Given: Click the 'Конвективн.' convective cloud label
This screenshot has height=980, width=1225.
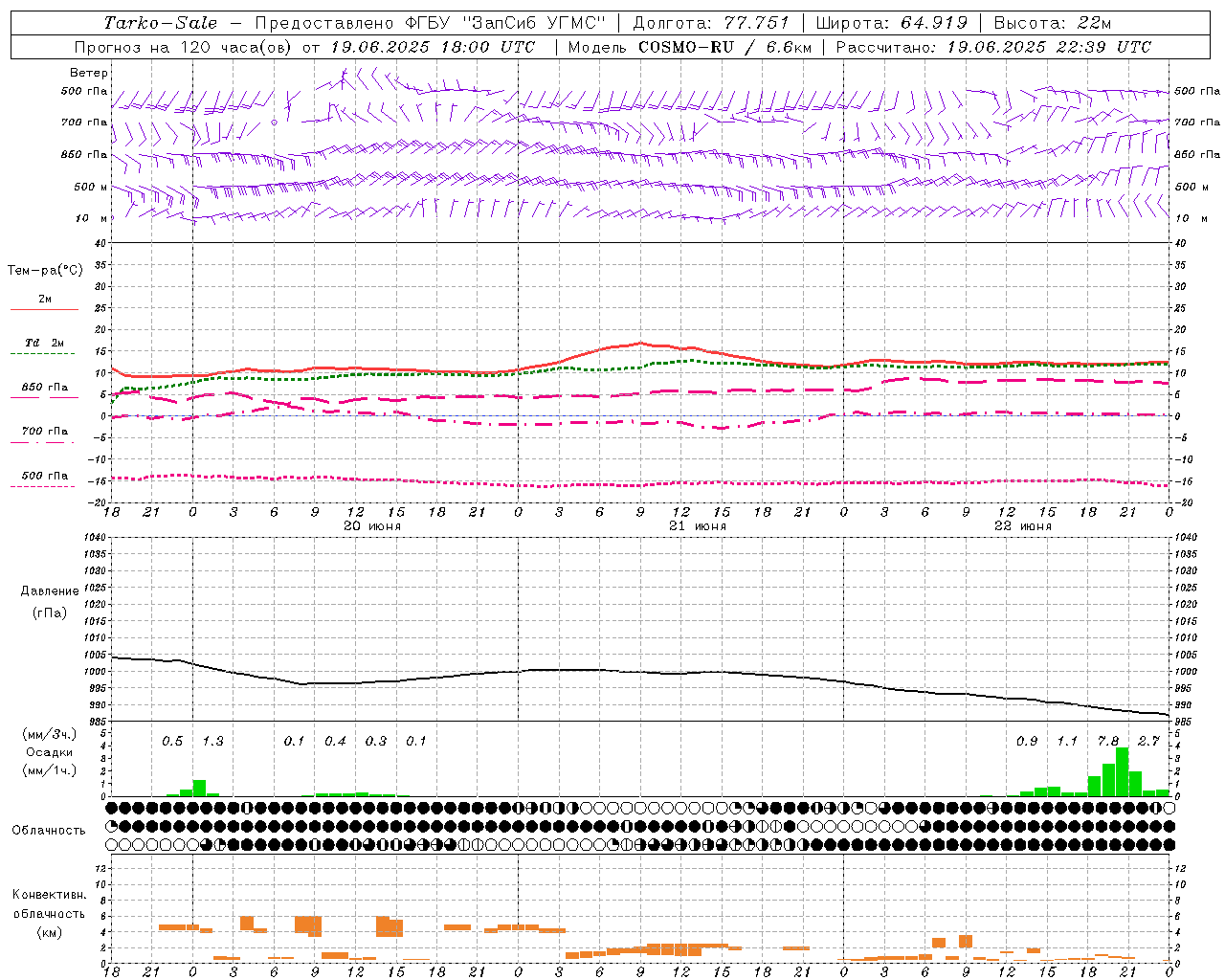Looking at the screenshot, I should [x=49, y=895].
